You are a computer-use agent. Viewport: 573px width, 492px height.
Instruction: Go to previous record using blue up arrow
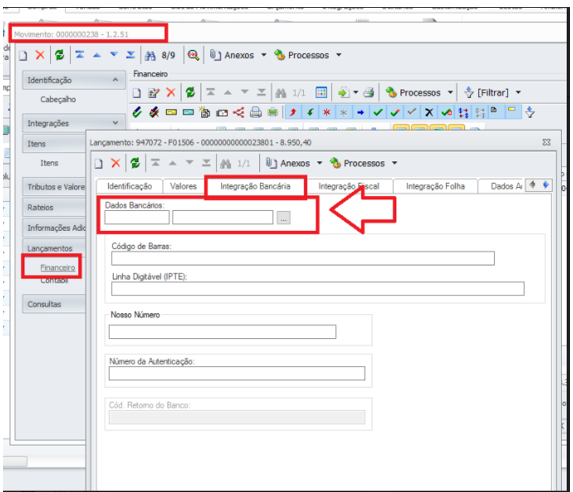[x=97, y=55]
